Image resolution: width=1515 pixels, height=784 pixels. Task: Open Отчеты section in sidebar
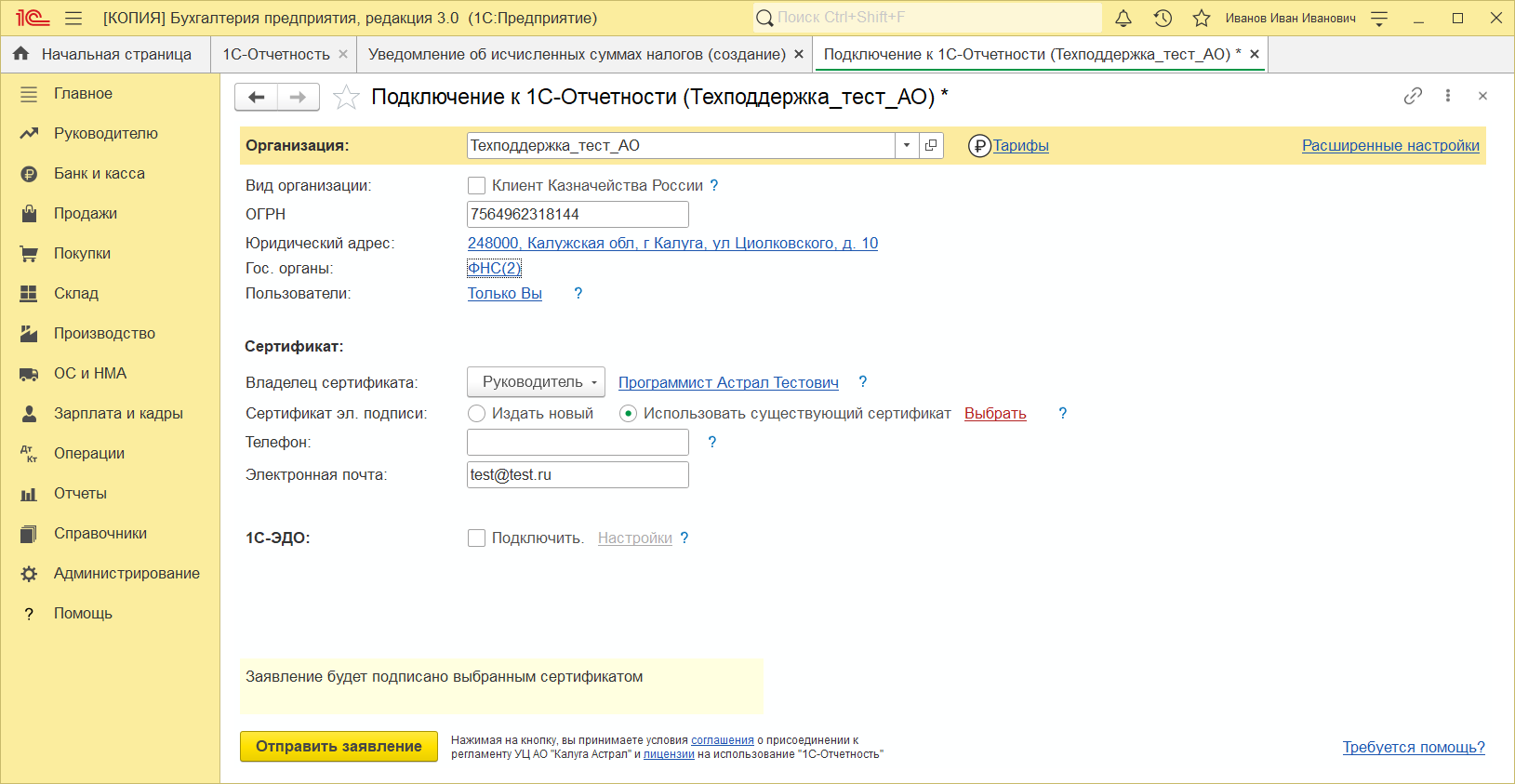click(110, 493)
